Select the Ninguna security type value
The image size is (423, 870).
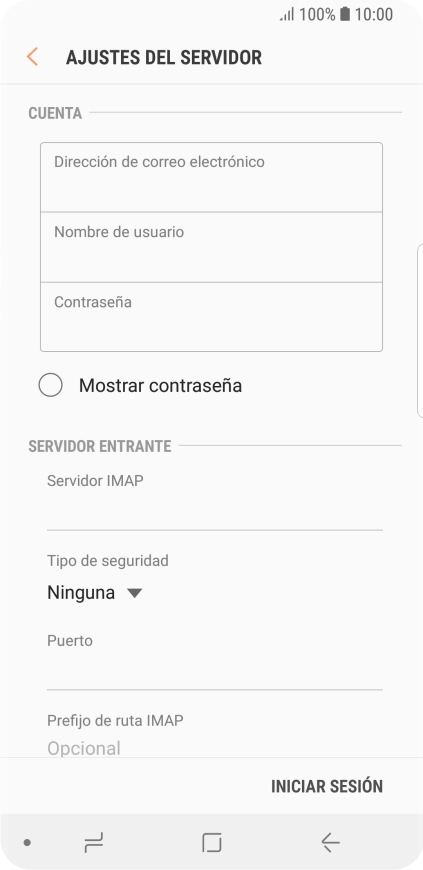coord(81,593)
